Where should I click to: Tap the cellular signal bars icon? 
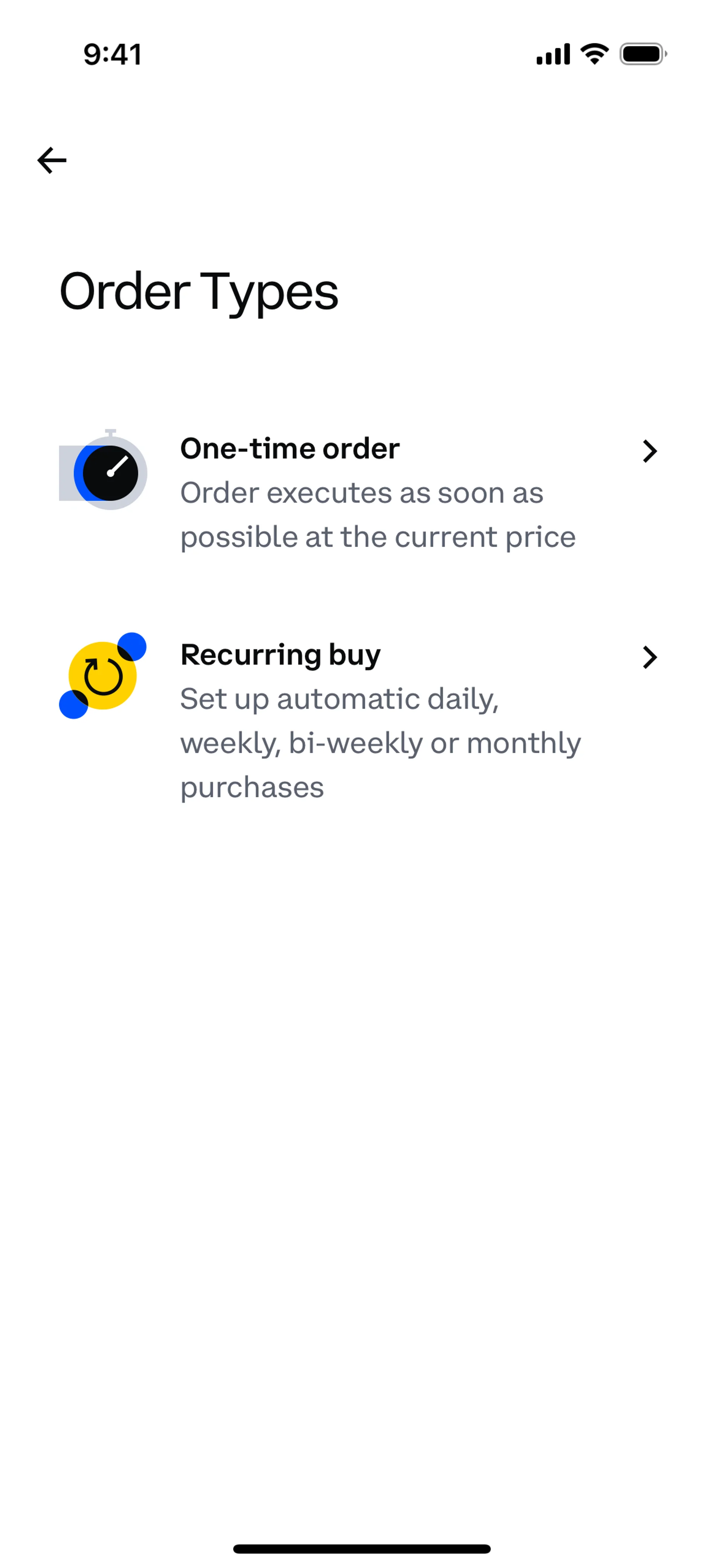(x=552, y=54)
